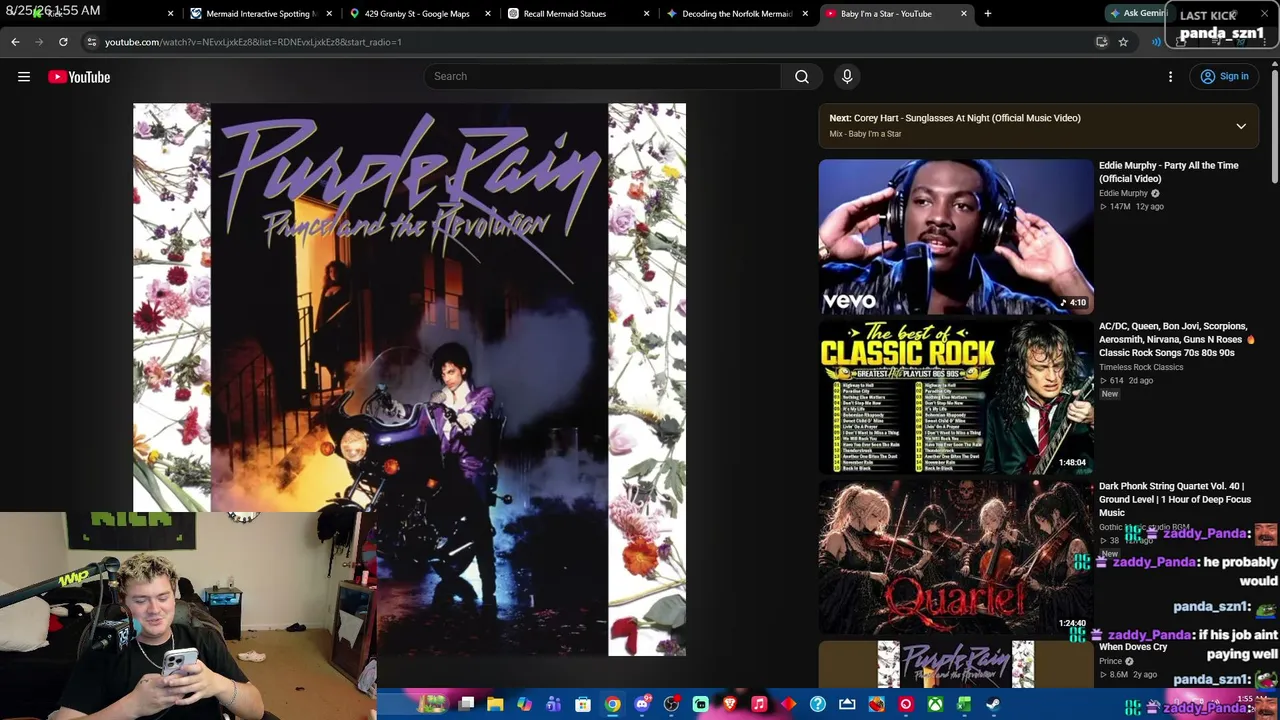Viewport: 1280px width, 720px height.
Task: Go forward in browser history
Action: (x=39, y=42)
